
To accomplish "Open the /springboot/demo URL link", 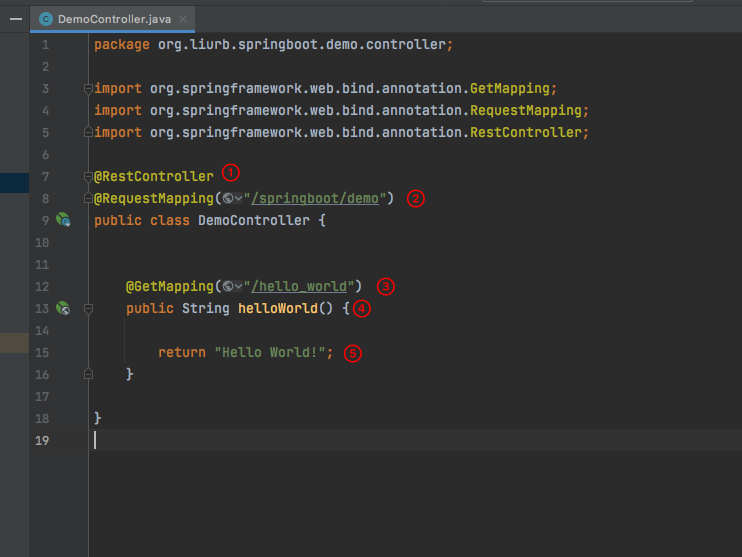I will (315, 198).
